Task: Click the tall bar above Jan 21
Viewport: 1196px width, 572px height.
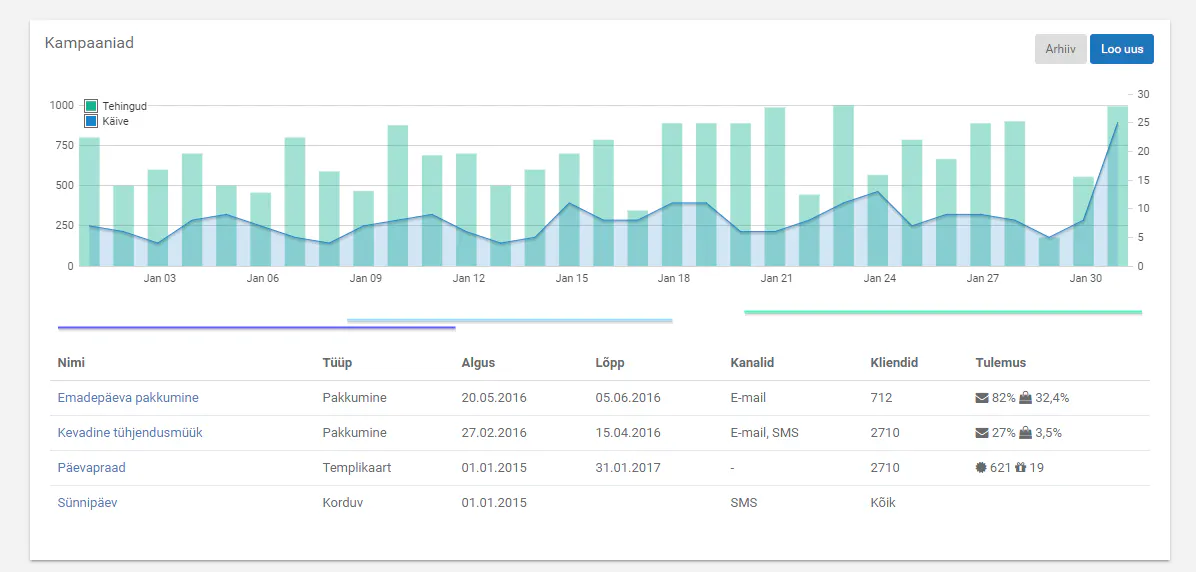Action: pos(775,187)
